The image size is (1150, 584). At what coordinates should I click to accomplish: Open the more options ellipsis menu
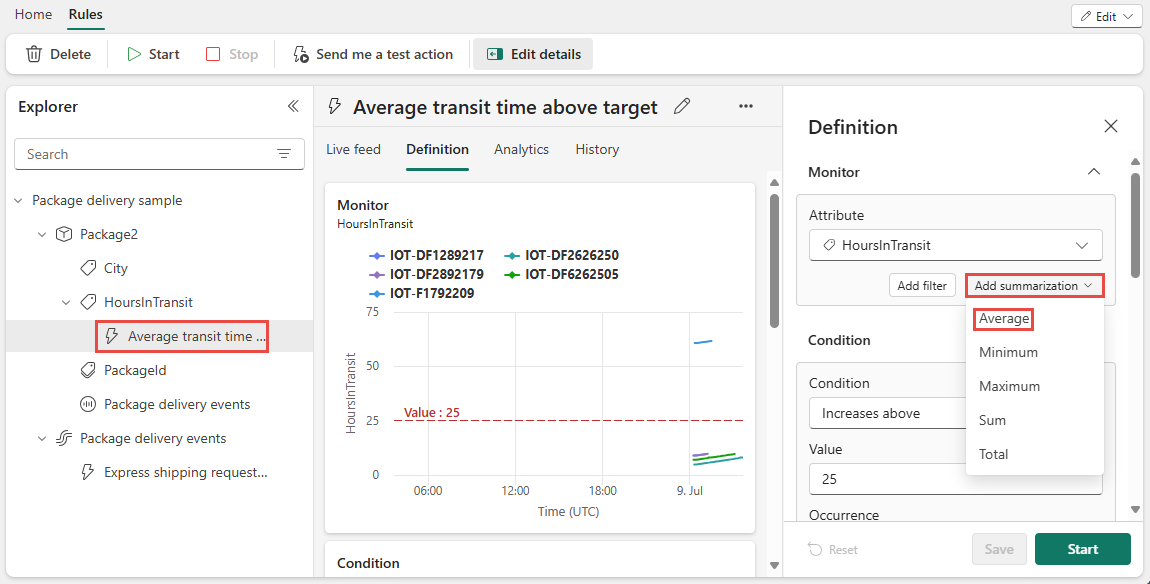pyautogui.click(x=746, y=106)
